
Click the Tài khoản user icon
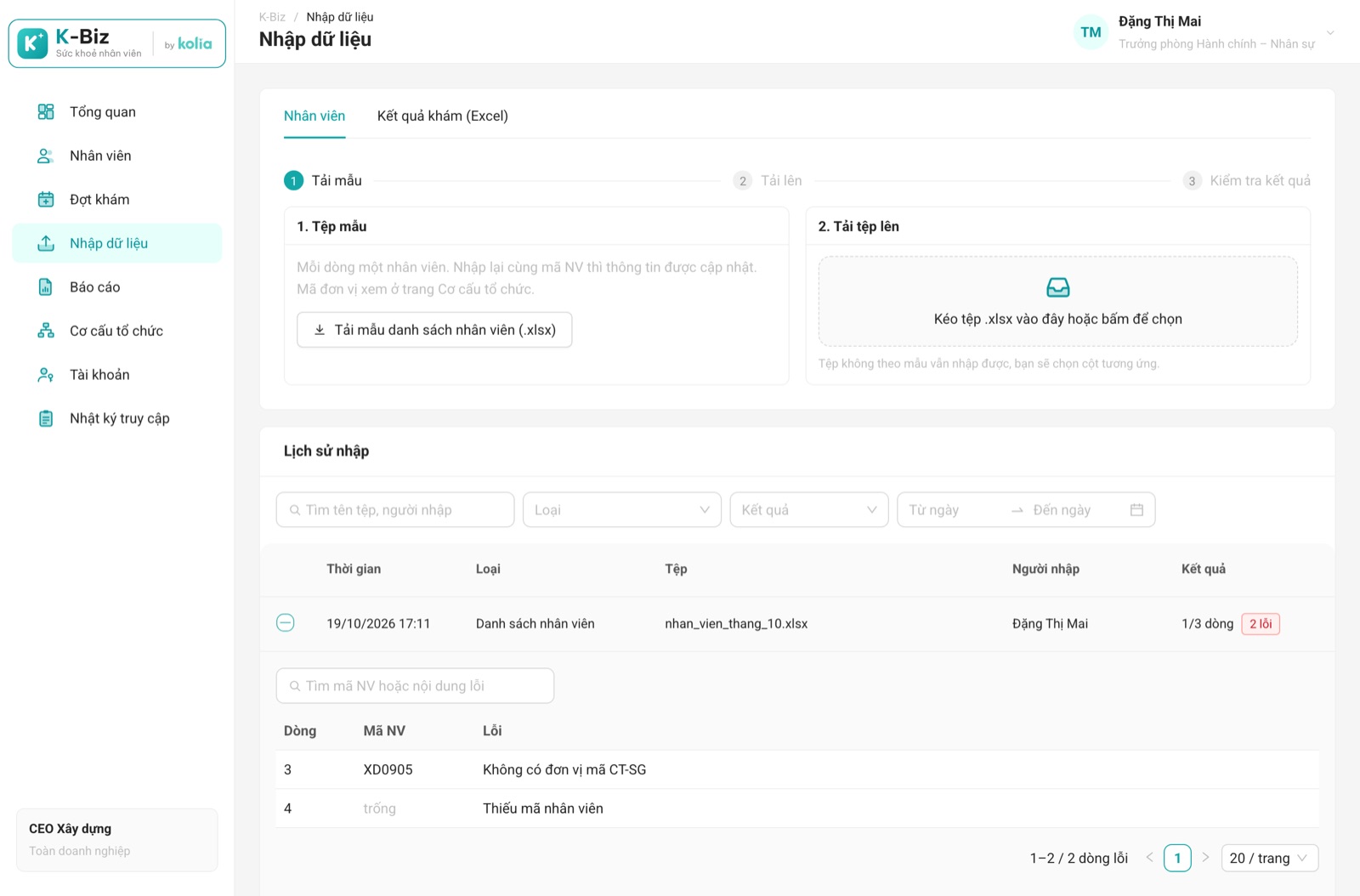coord(46,375)
